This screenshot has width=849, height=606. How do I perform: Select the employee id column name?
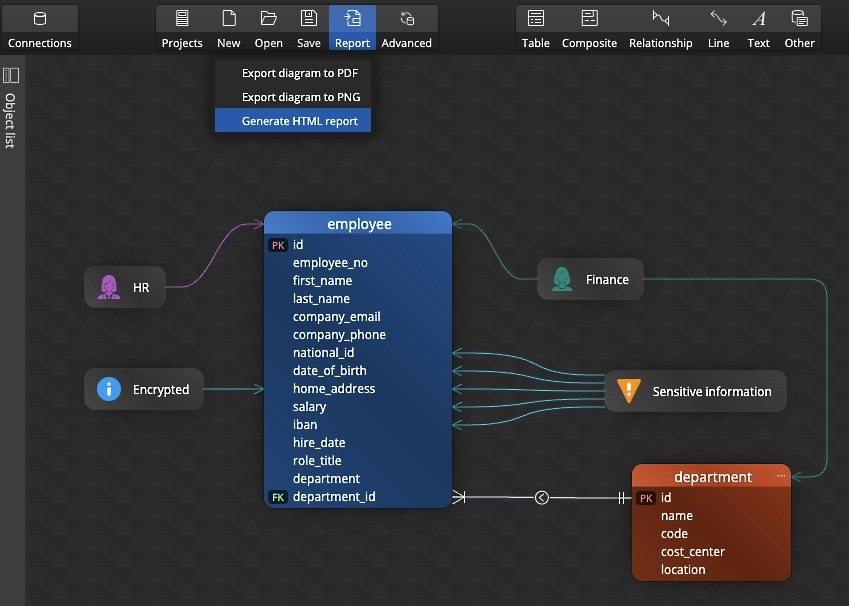(298, 245)
